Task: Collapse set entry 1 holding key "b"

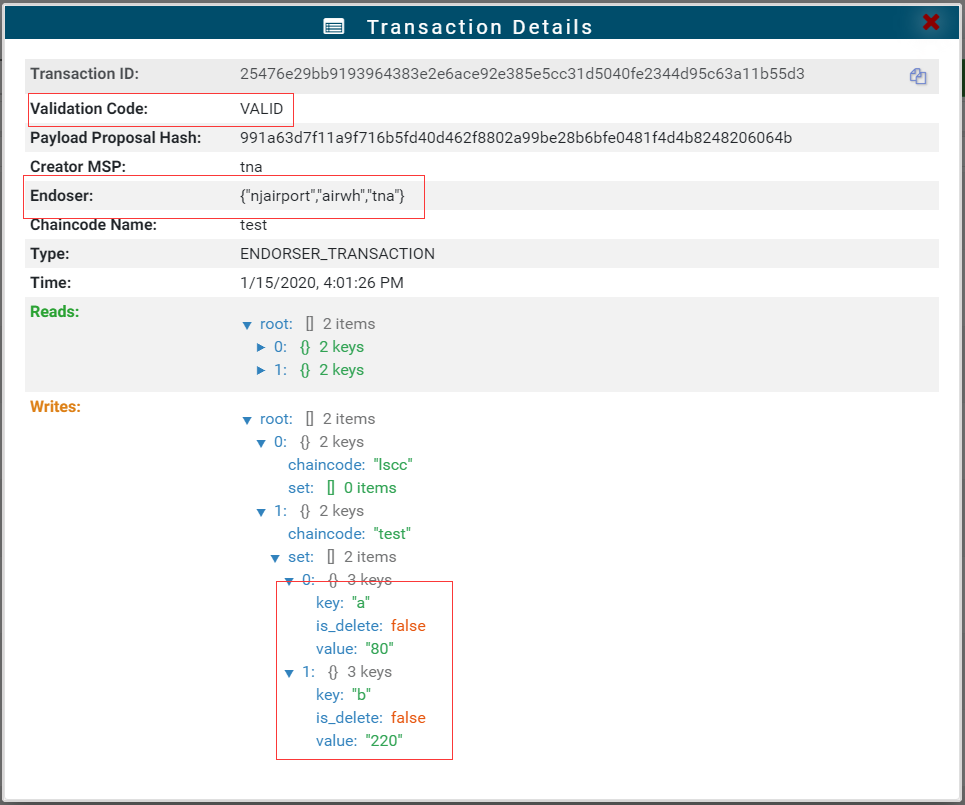Action: [289, 673]
